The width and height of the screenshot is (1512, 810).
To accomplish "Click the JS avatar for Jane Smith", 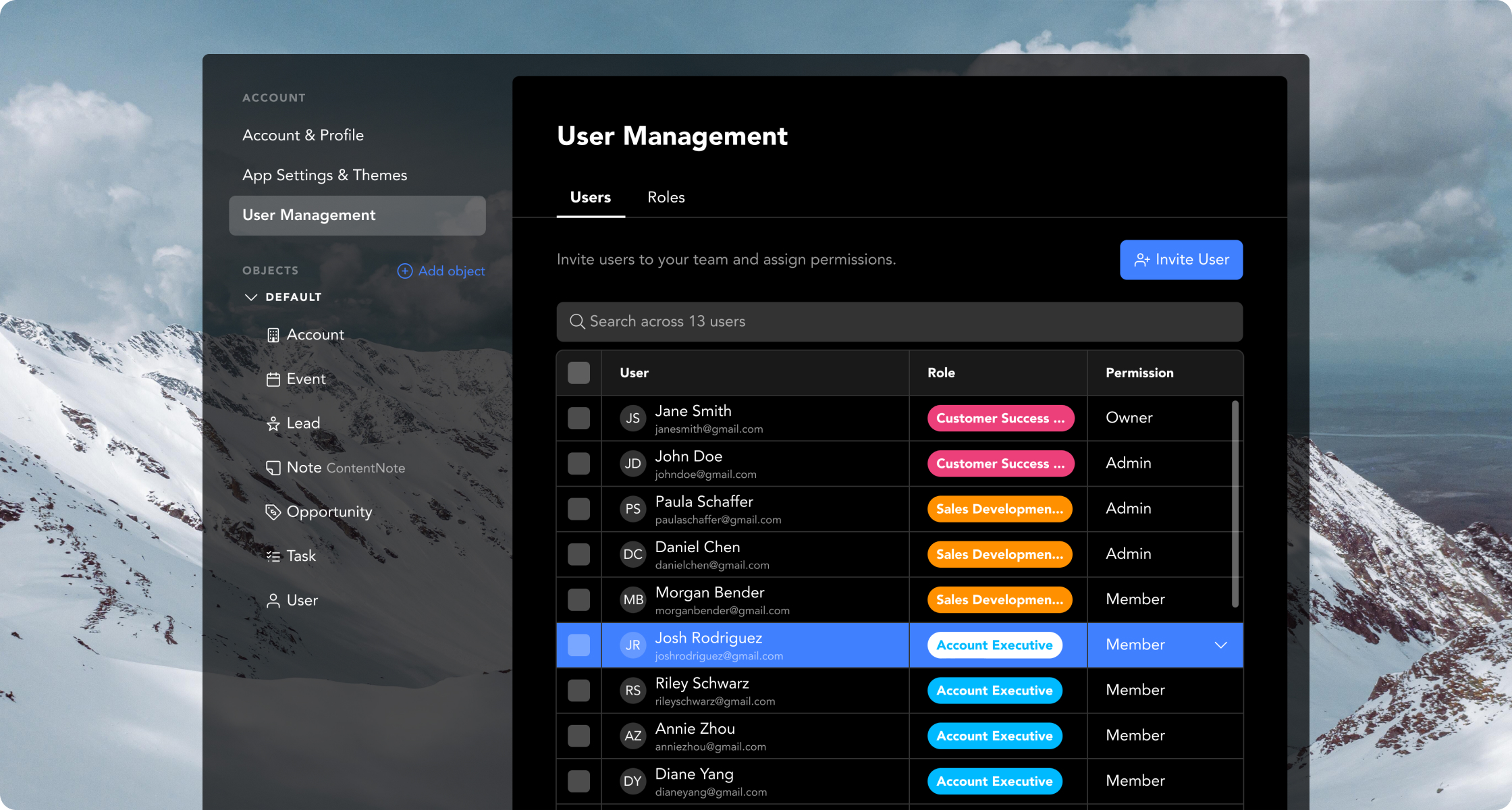I will click(632, 418).
